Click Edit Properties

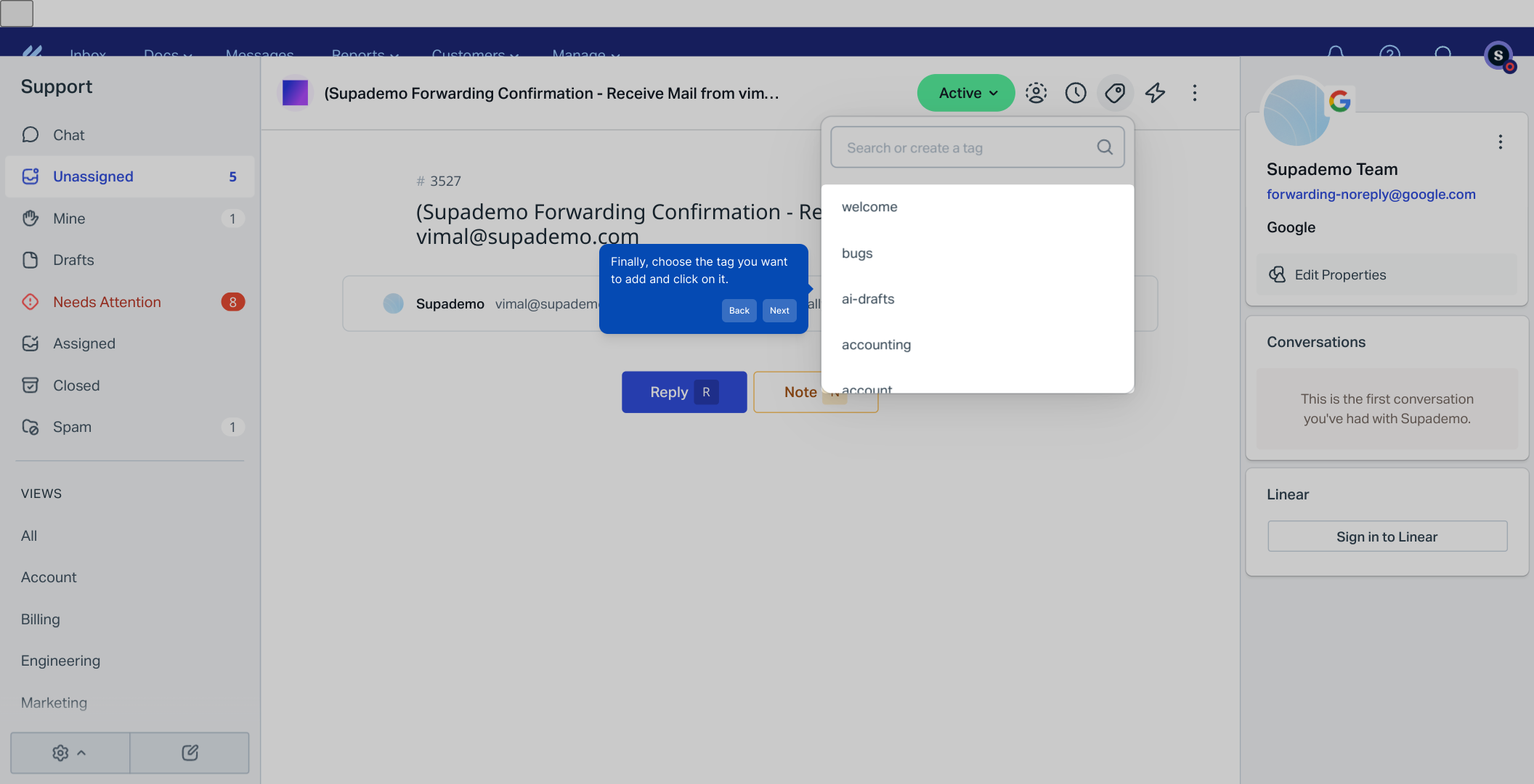[1387, 274]
